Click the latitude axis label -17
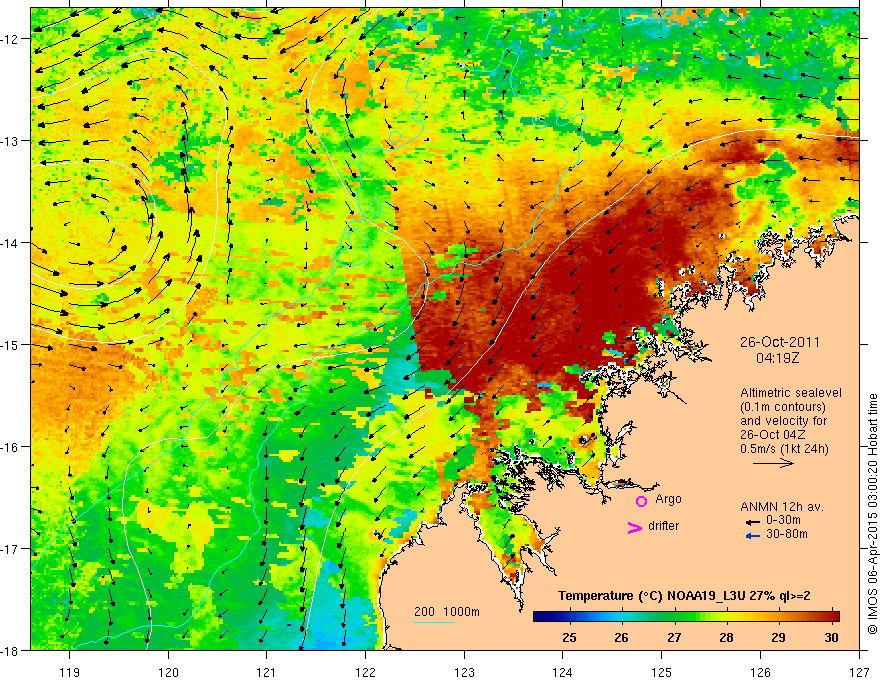Viewport: 880px width, 680px height. [x=10, y=549]
